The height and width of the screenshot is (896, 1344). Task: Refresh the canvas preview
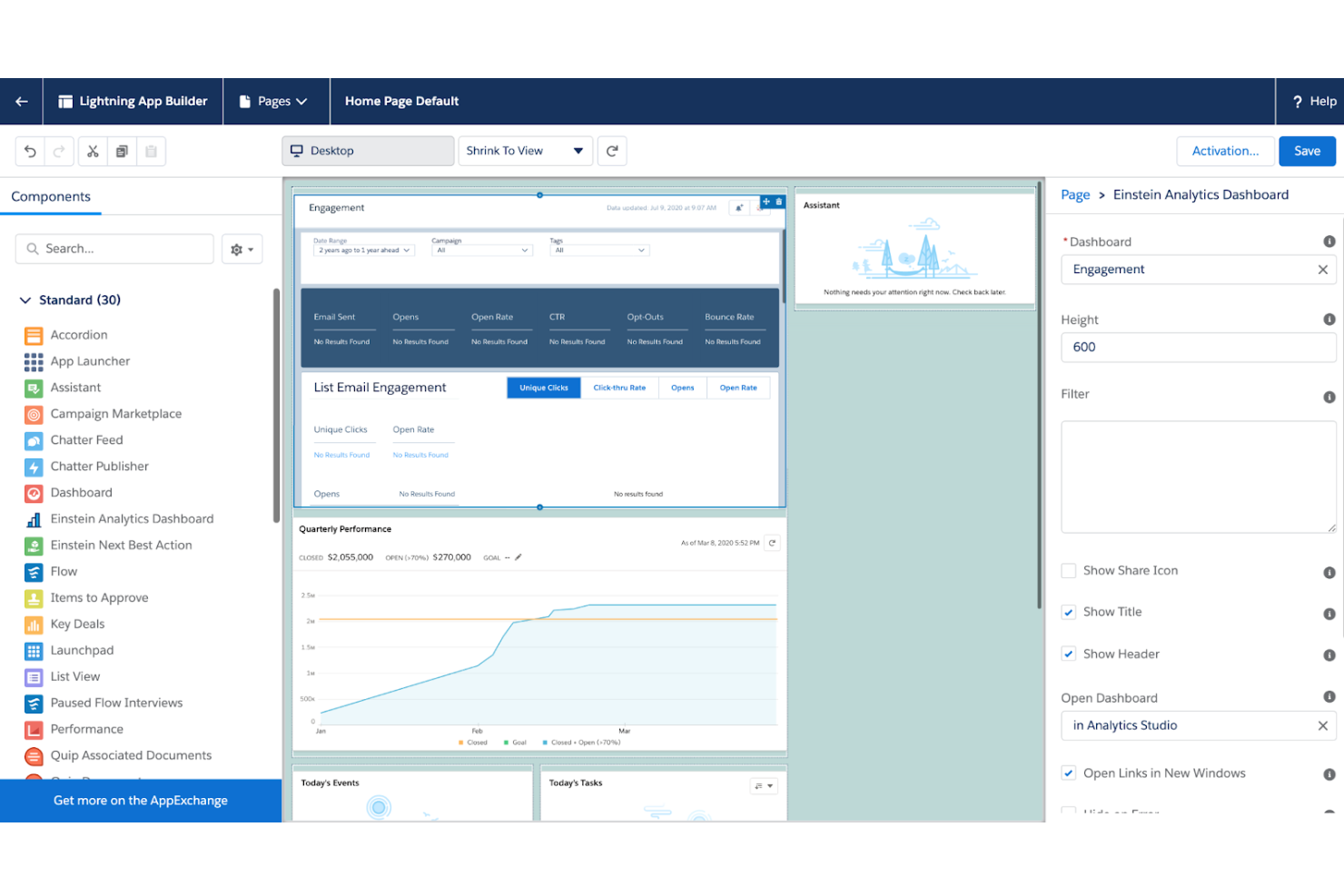click(x=612, y=151)
